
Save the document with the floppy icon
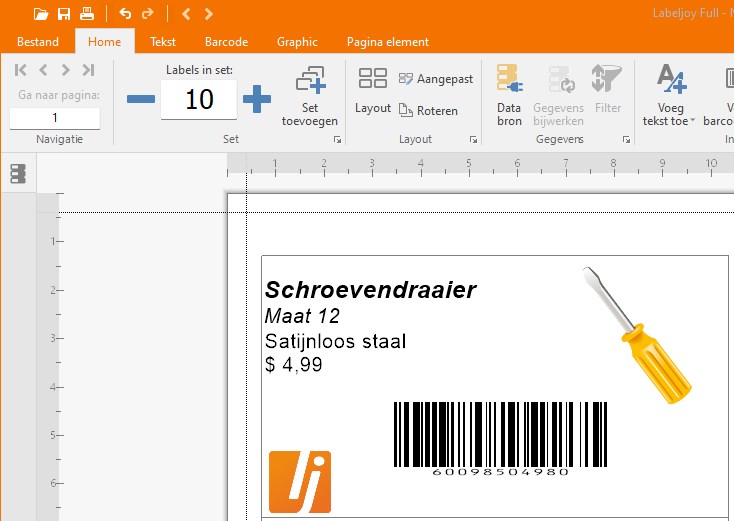(64, 14)
